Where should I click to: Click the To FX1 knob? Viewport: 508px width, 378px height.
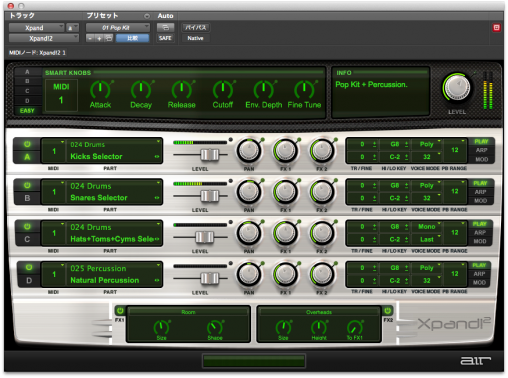(355, 327)
